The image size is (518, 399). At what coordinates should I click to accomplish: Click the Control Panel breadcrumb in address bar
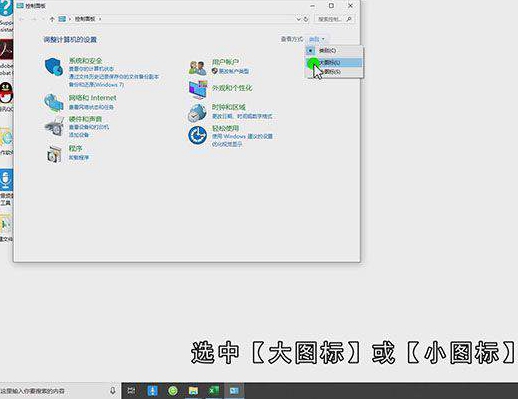(x=85, y=19)
